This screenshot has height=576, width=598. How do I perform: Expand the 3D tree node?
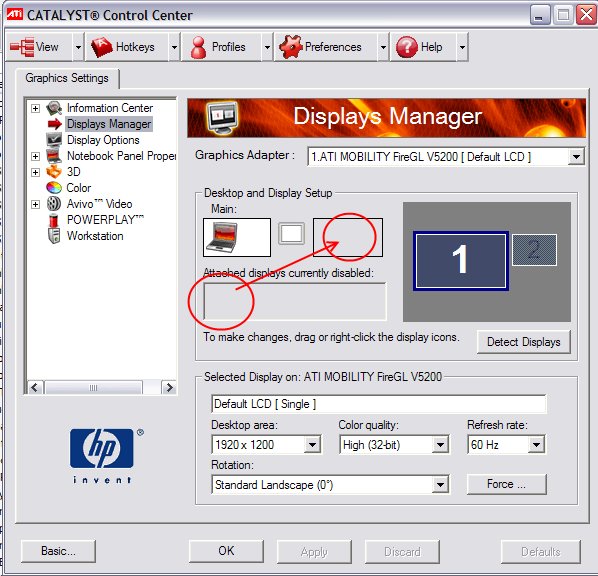pyautogui.click(x=35, y=172)
